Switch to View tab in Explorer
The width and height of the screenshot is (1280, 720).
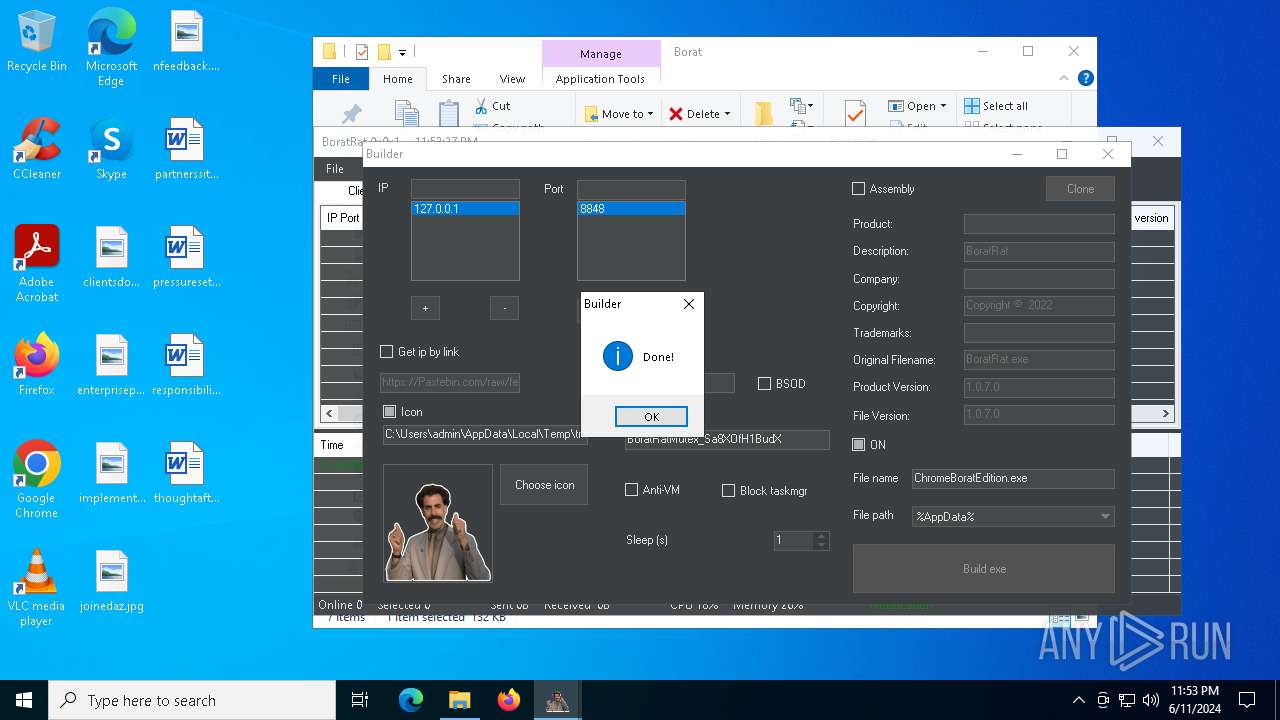click(x=512, y=79)
